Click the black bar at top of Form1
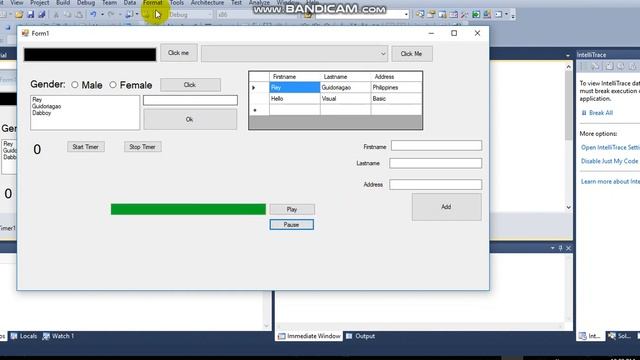Screen dimensions: 640x360 (90, 54)
